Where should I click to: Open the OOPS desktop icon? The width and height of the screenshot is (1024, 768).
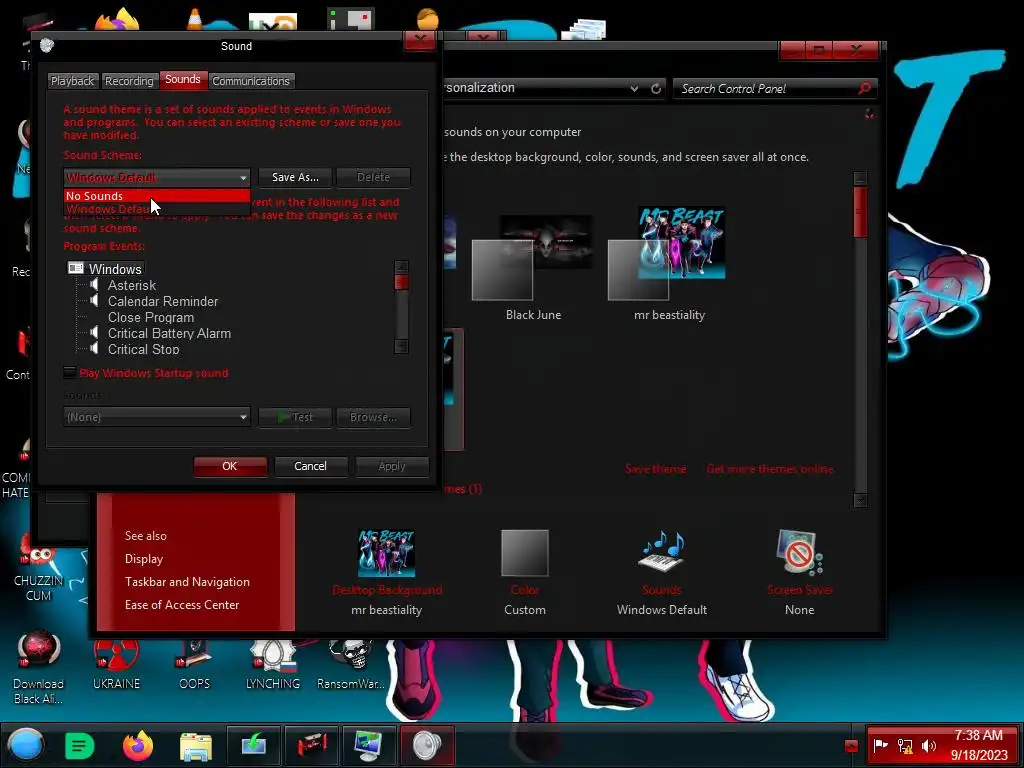click(x=194, y=666)
